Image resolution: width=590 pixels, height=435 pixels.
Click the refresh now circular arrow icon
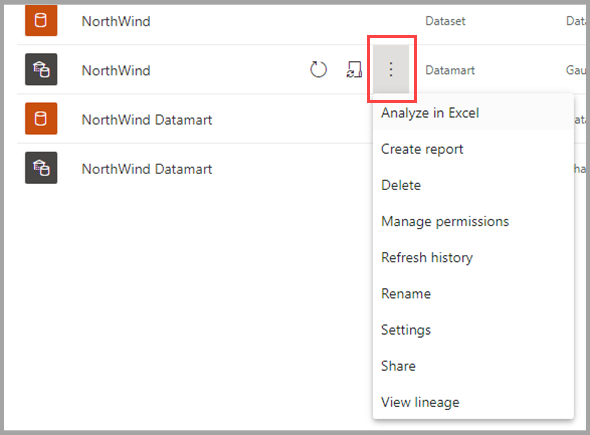pyautogui.click(x=318, y=69)
